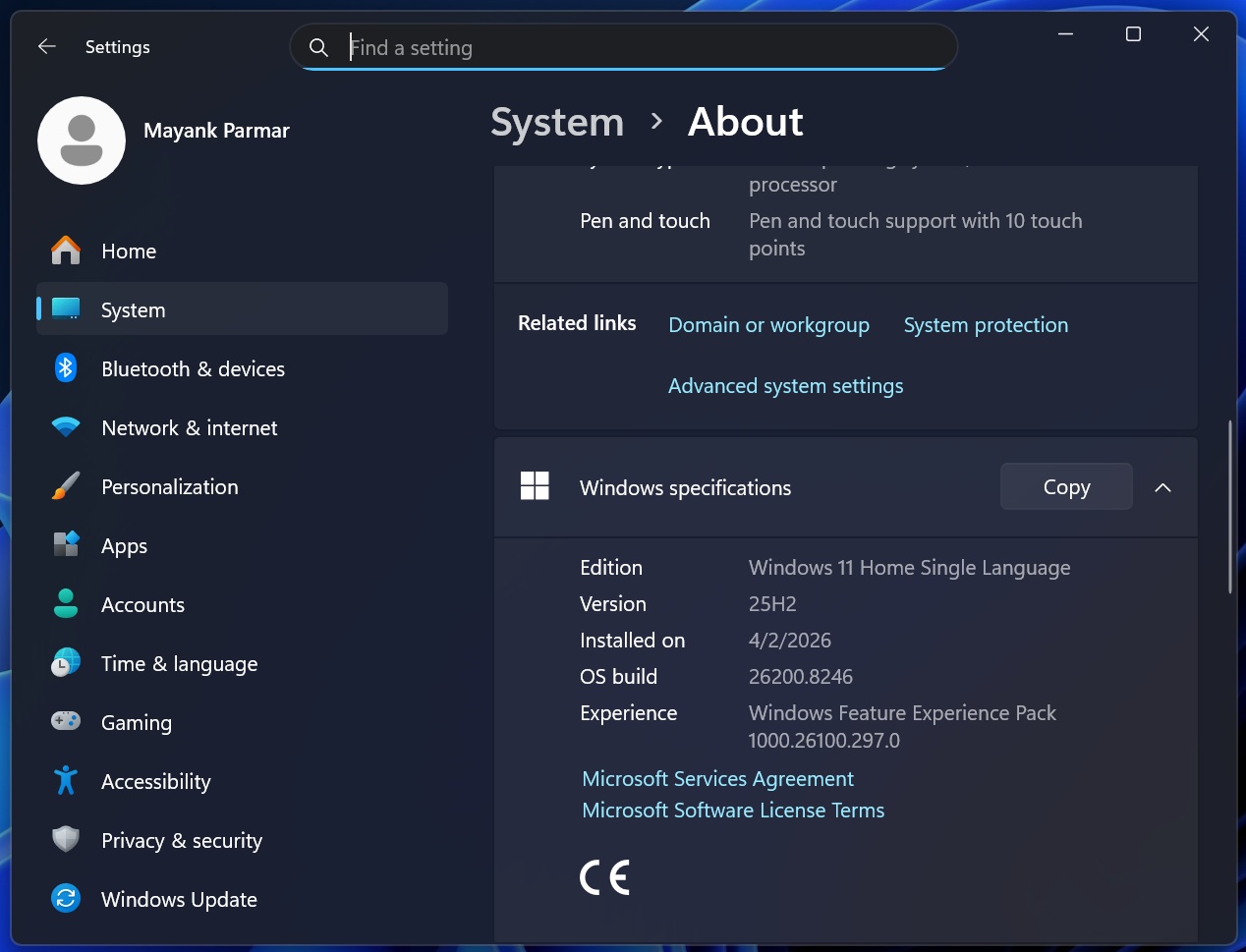Click the Find a setting search box
The width and height of the screenshot is (1246, 952).
[x=624, y=47]
